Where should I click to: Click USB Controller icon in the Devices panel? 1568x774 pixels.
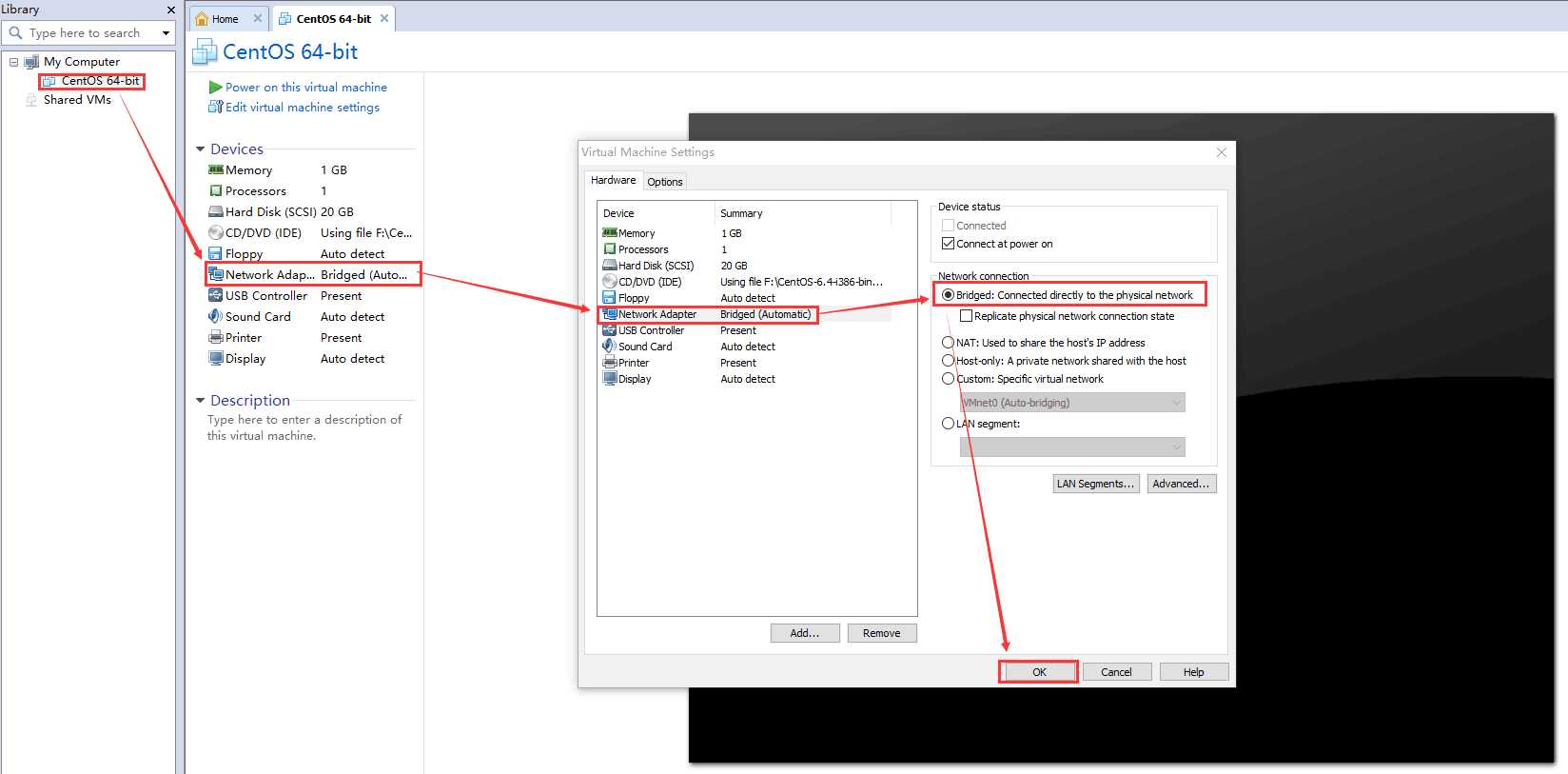pos(216,295)
